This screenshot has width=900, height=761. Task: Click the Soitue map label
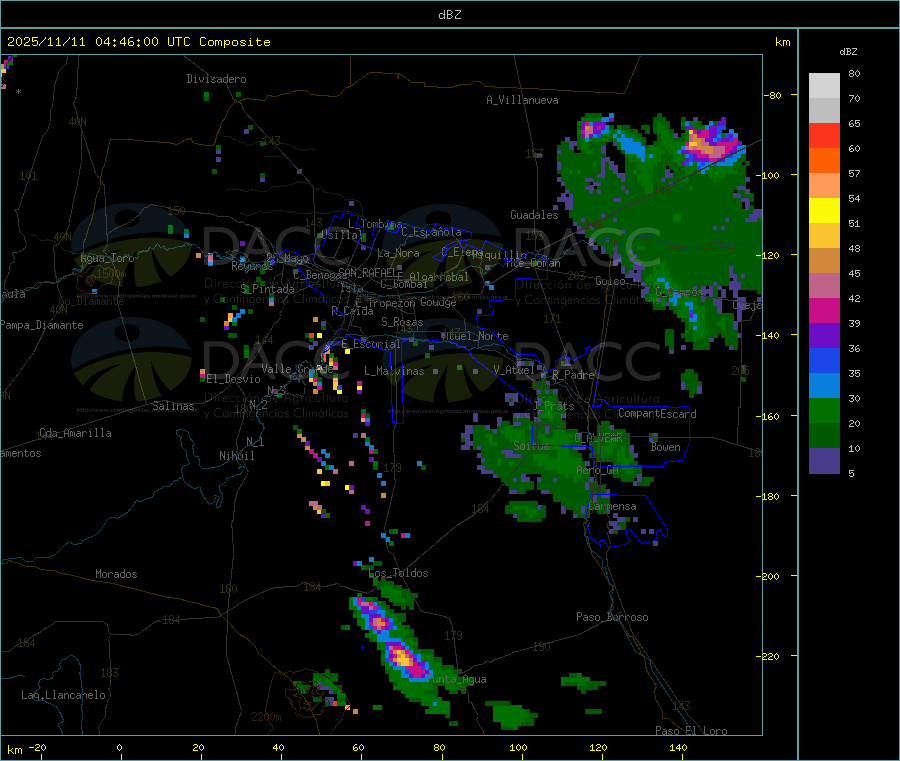531,446
